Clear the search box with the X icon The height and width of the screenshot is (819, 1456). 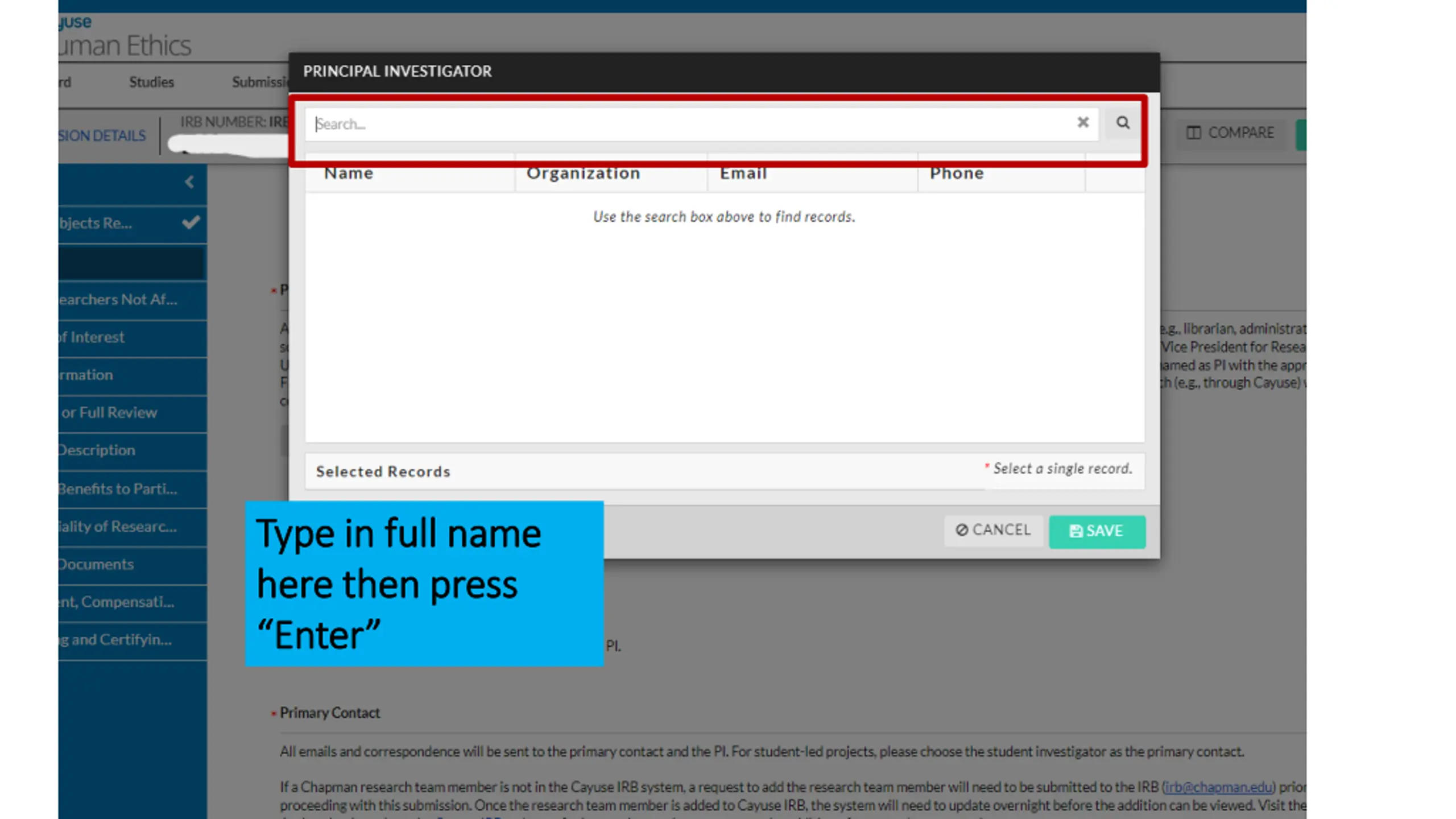coord(1083,122)
